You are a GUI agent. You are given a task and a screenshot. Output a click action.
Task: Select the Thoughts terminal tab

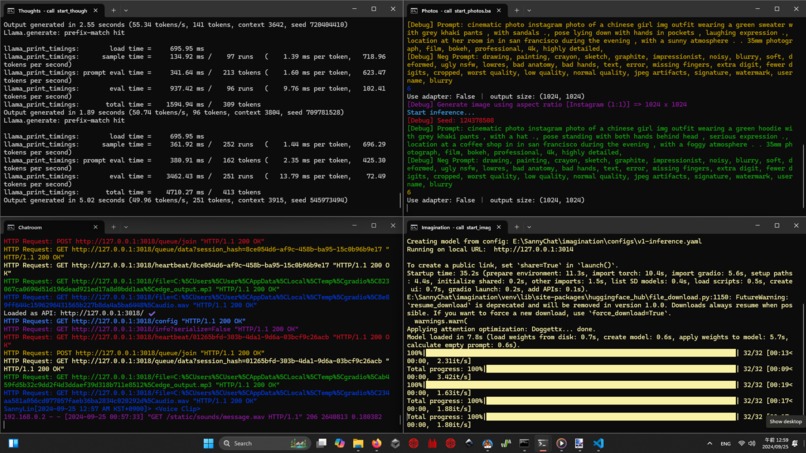pos(53,10)
